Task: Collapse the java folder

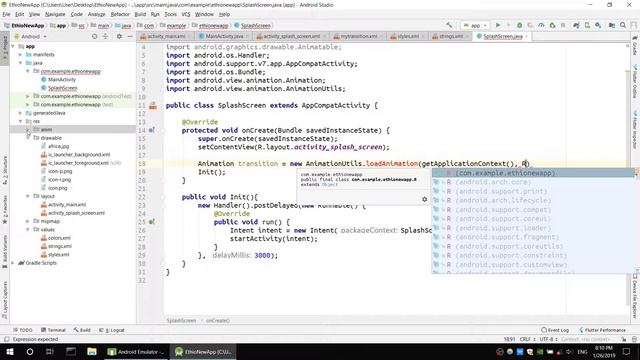Action: [x=20, y=63]
